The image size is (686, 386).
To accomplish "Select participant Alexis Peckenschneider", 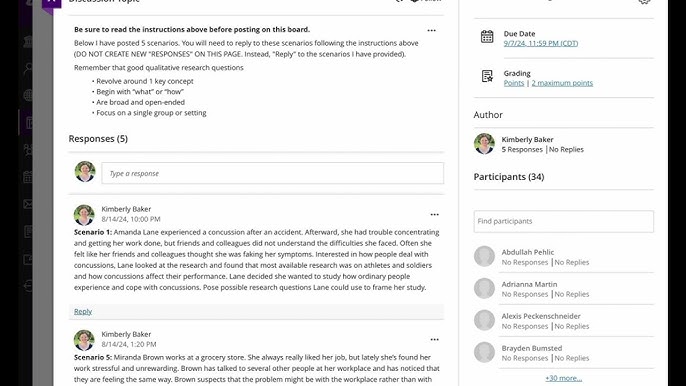I will pyautogui.click(x=541, y=316).
